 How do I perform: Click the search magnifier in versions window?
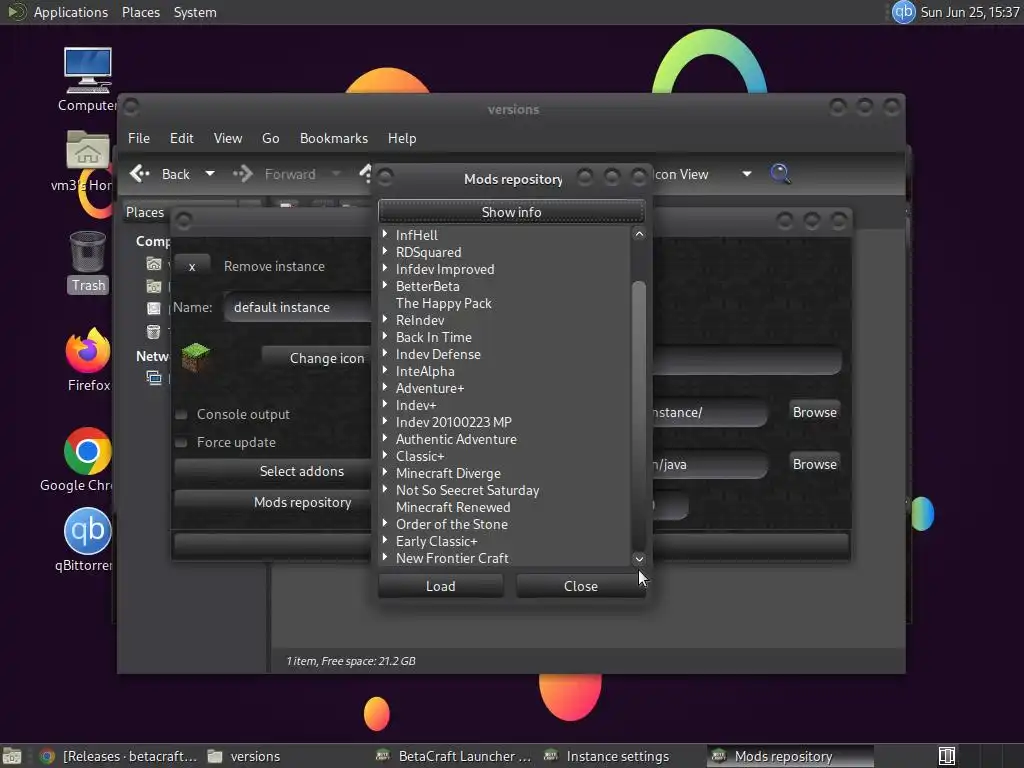[780, 174]
